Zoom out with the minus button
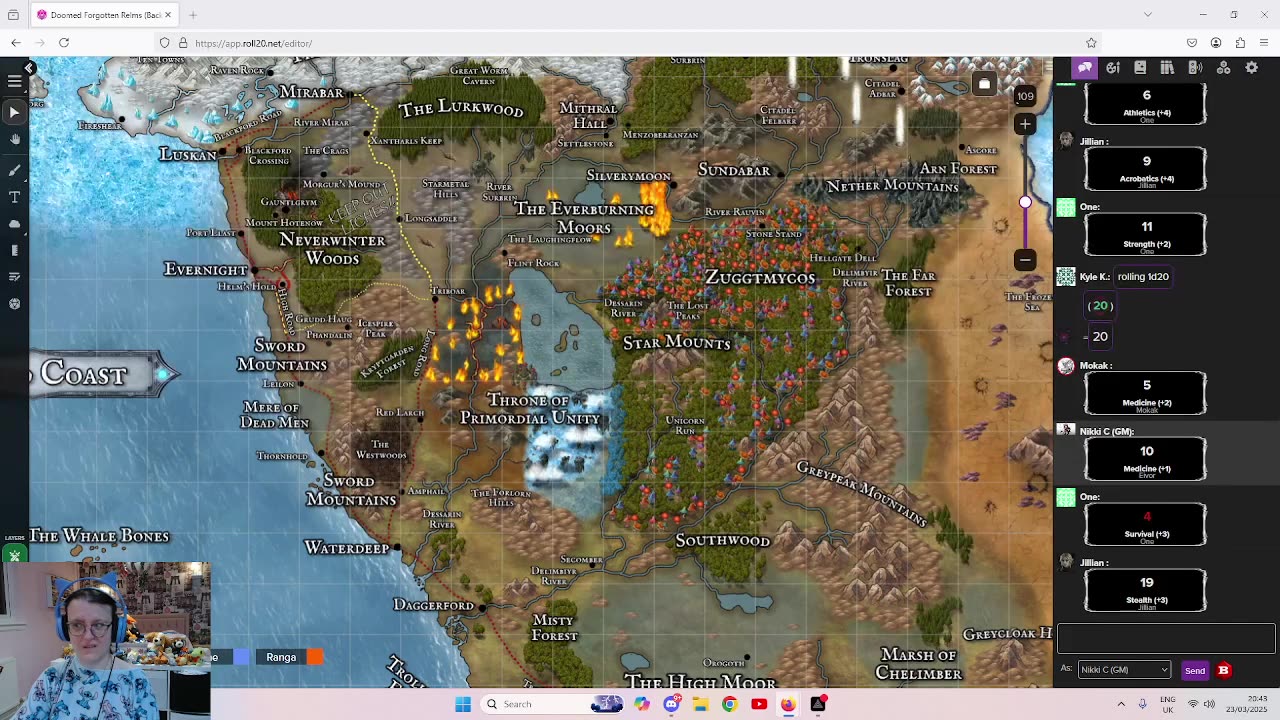1280x720 pixels. pyautogui.click(x=1025, y=260)
